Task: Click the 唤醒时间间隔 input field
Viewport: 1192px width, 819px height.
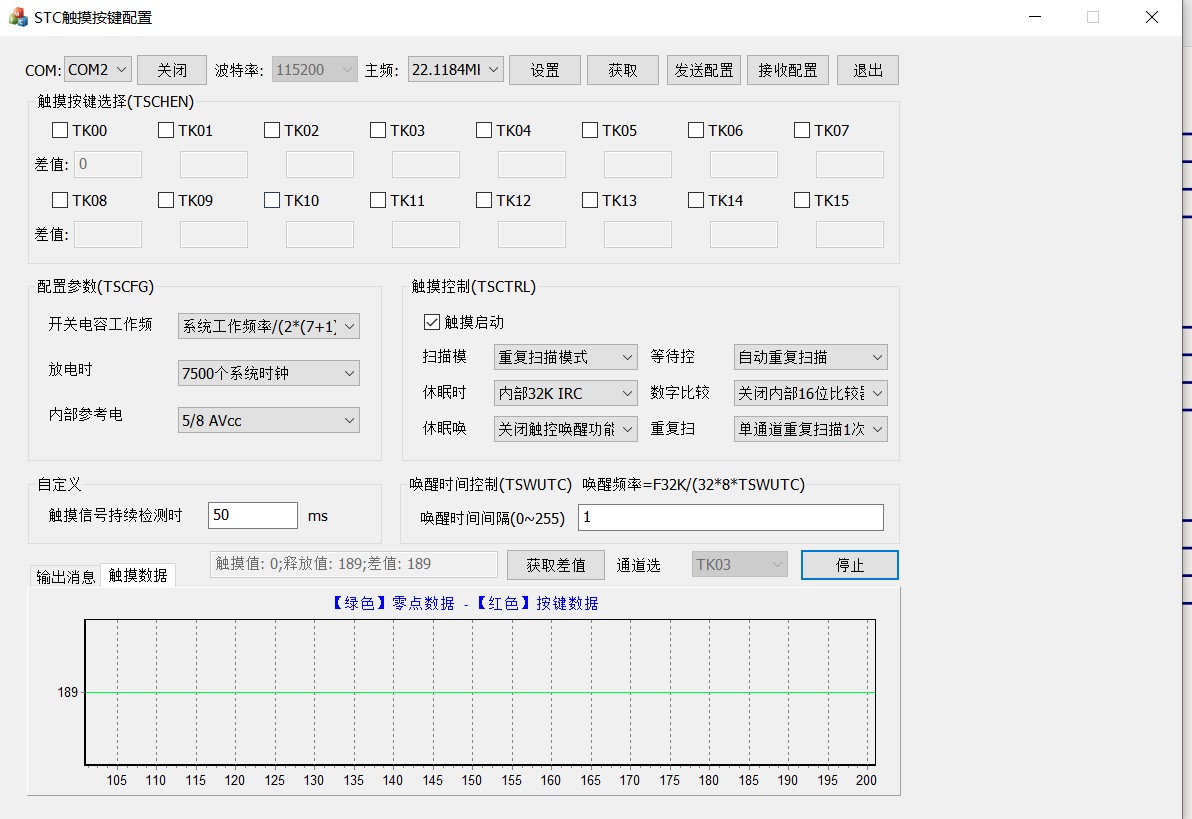Action: (x=730, y=517)
